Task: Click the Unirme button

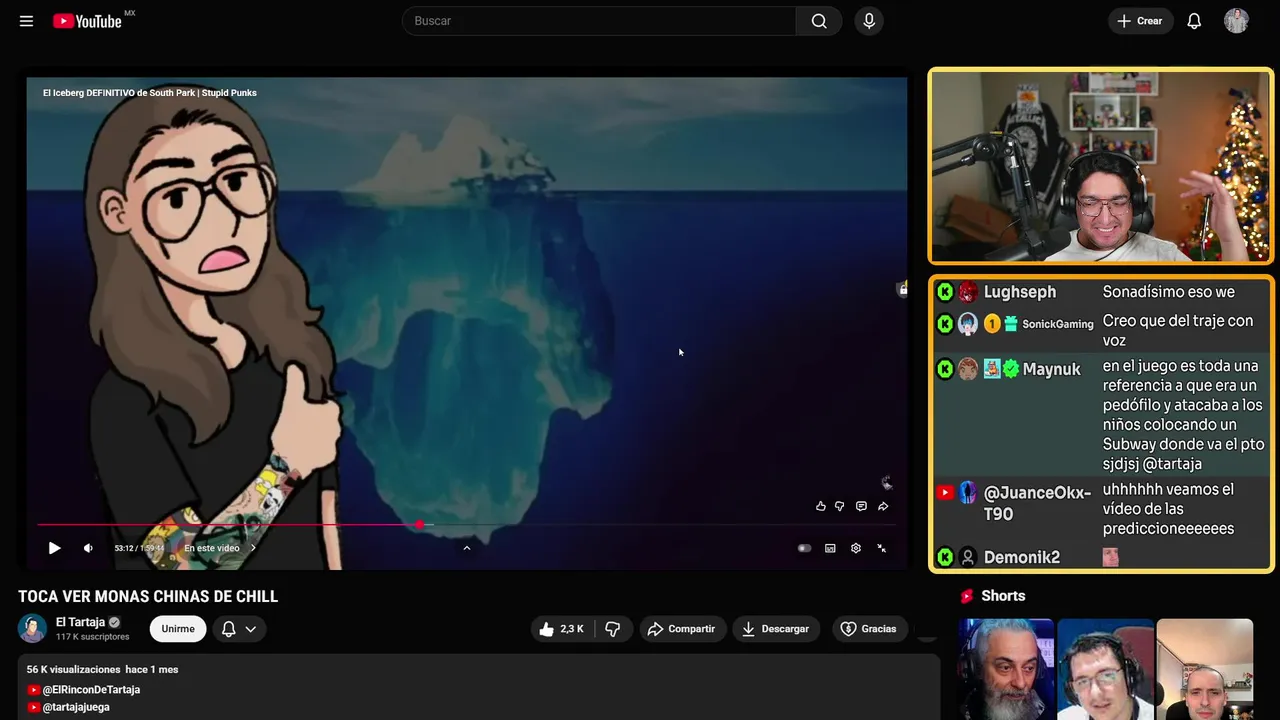Action: click(x=178, y=629)
